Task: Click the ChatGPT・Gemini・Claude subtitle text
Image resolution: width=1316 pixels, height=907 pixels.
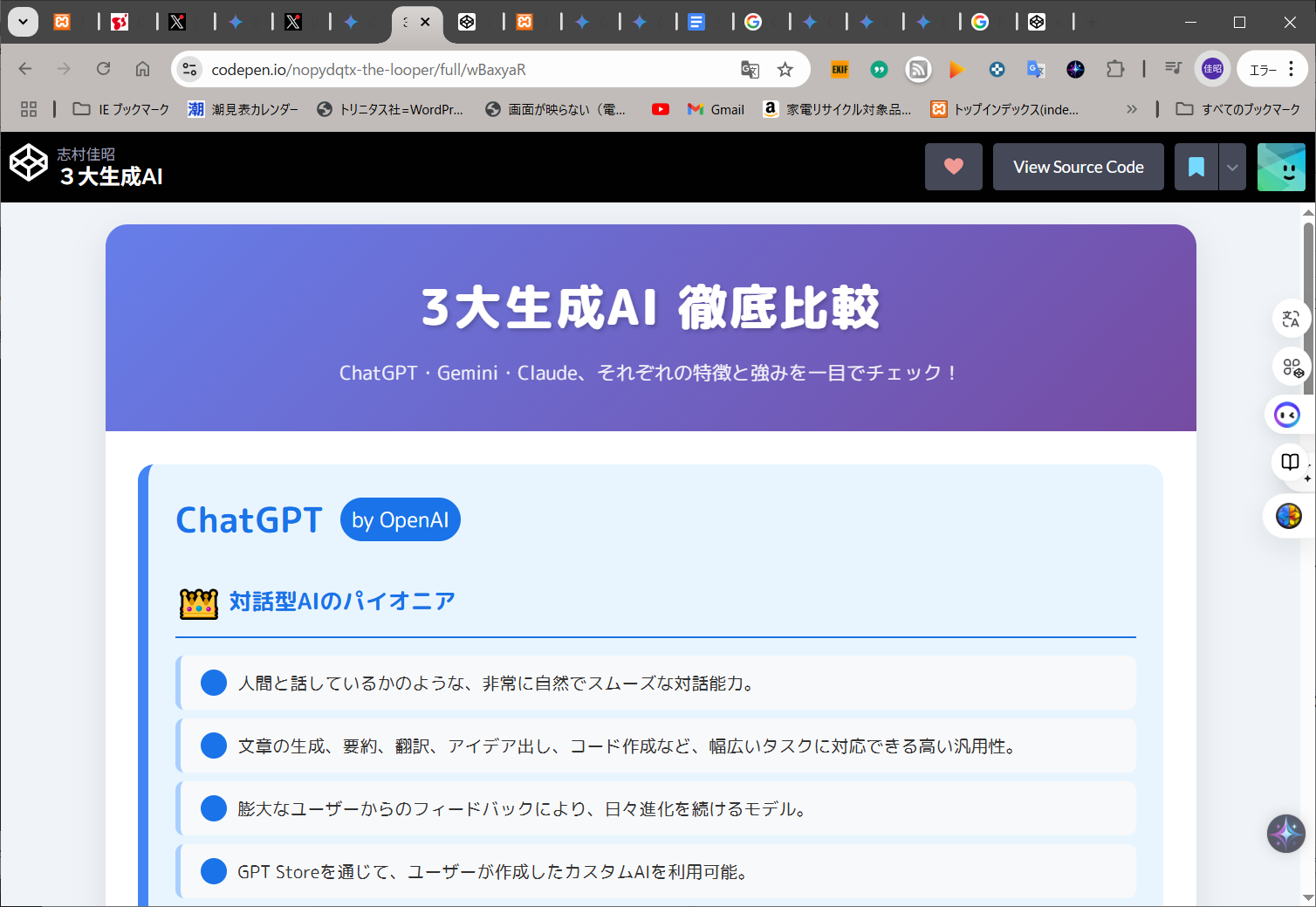Action: 650,373
